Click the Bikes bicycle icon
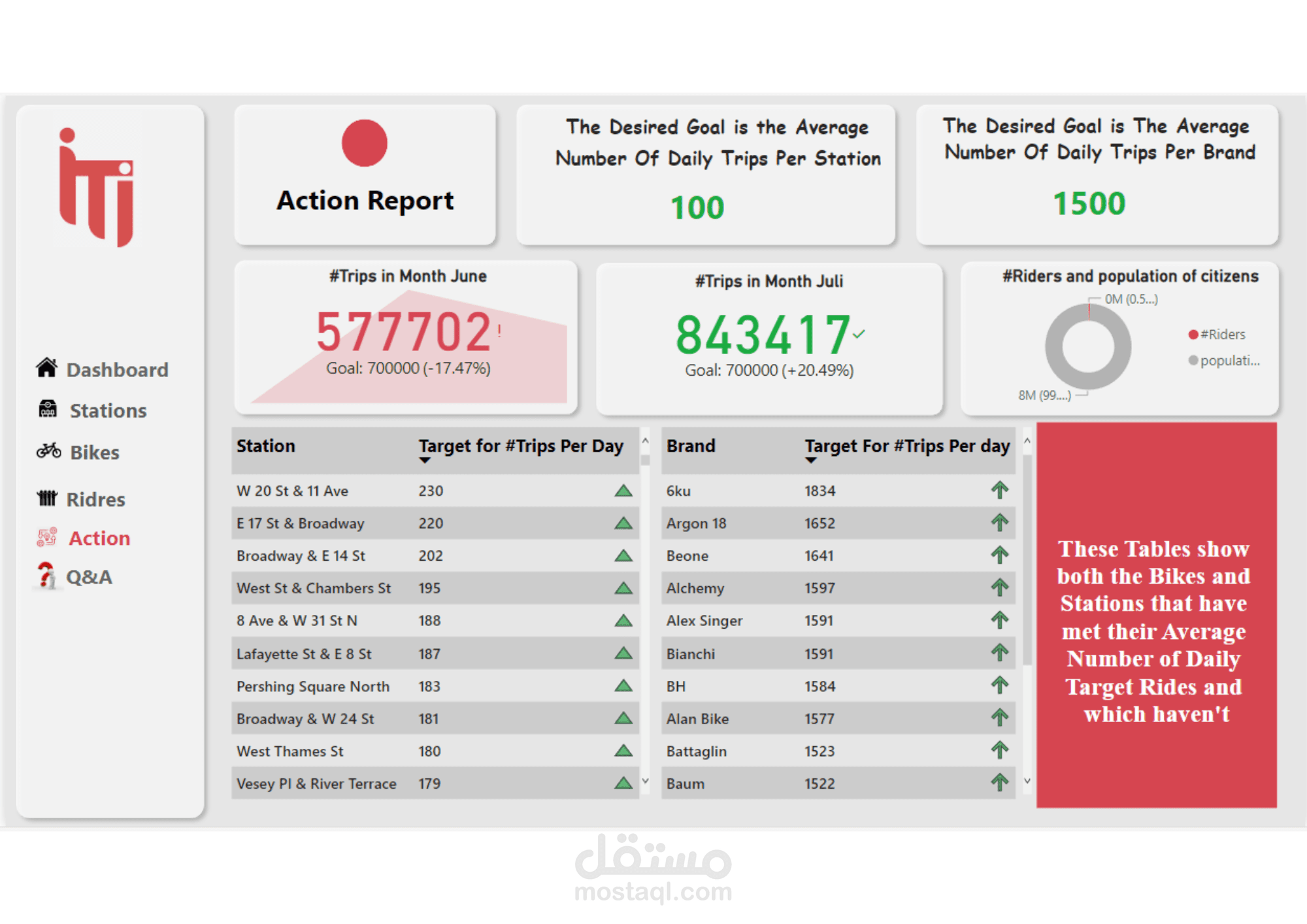1307x924 pixels. 49,451
